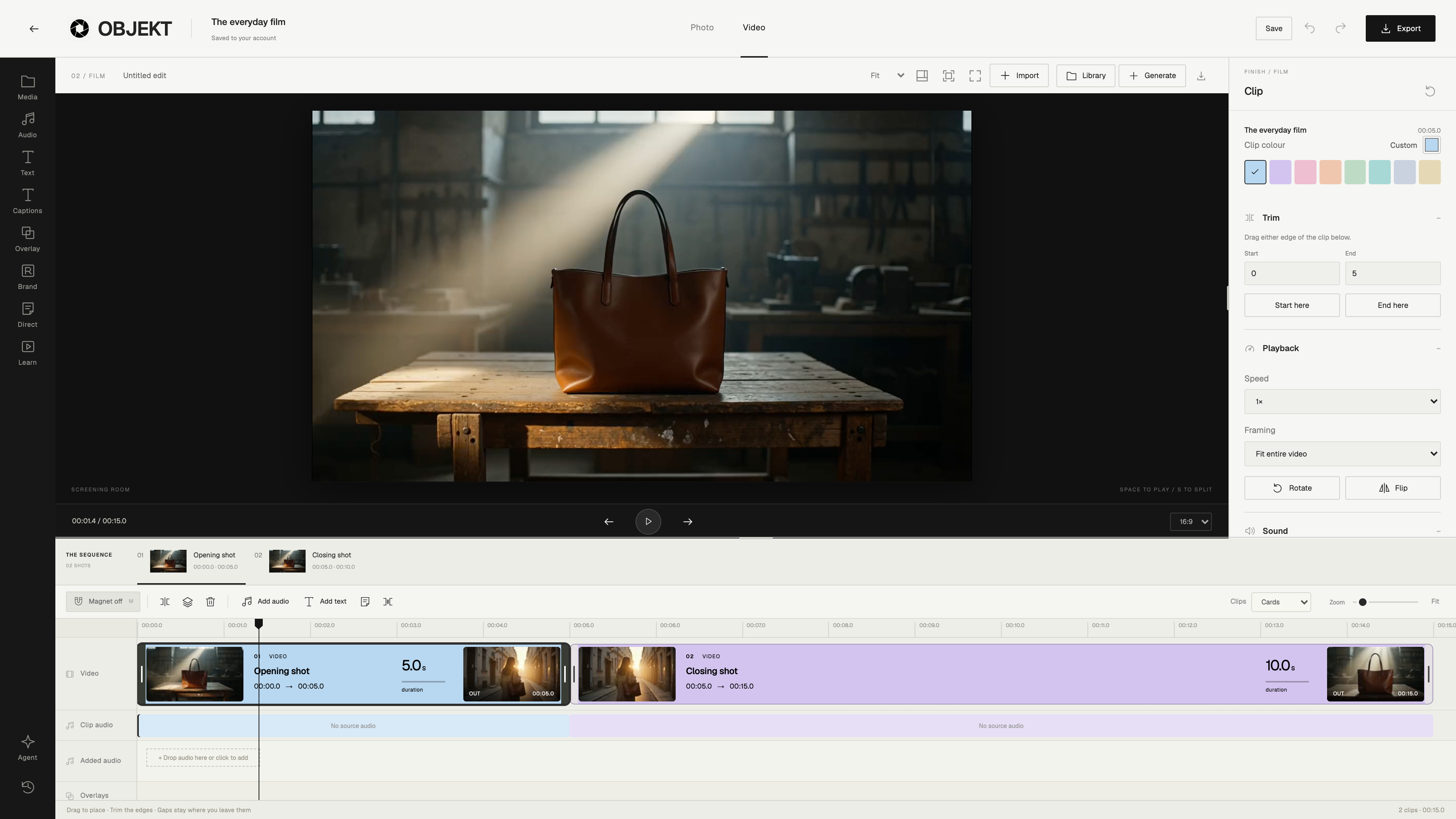
Task: Open the Speed dropdown
Action: (1342, 401)
